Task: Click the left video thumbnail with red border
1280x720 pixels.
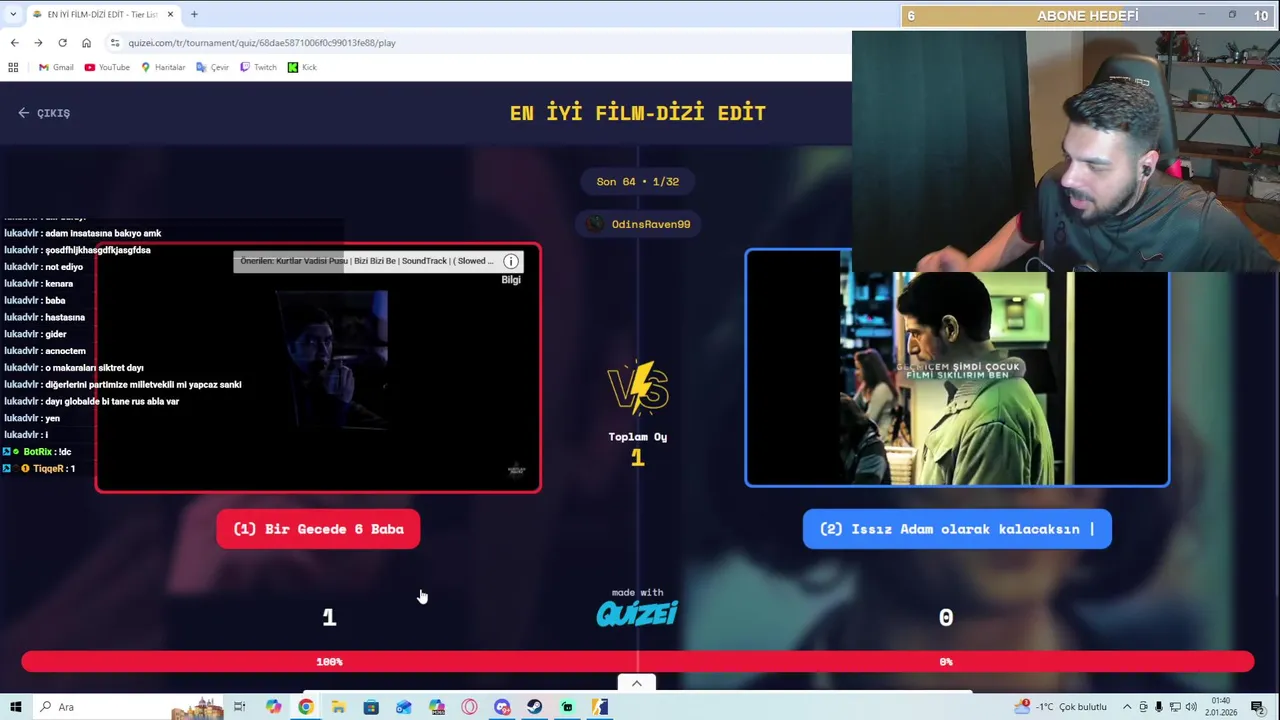Action: [318, 368]
